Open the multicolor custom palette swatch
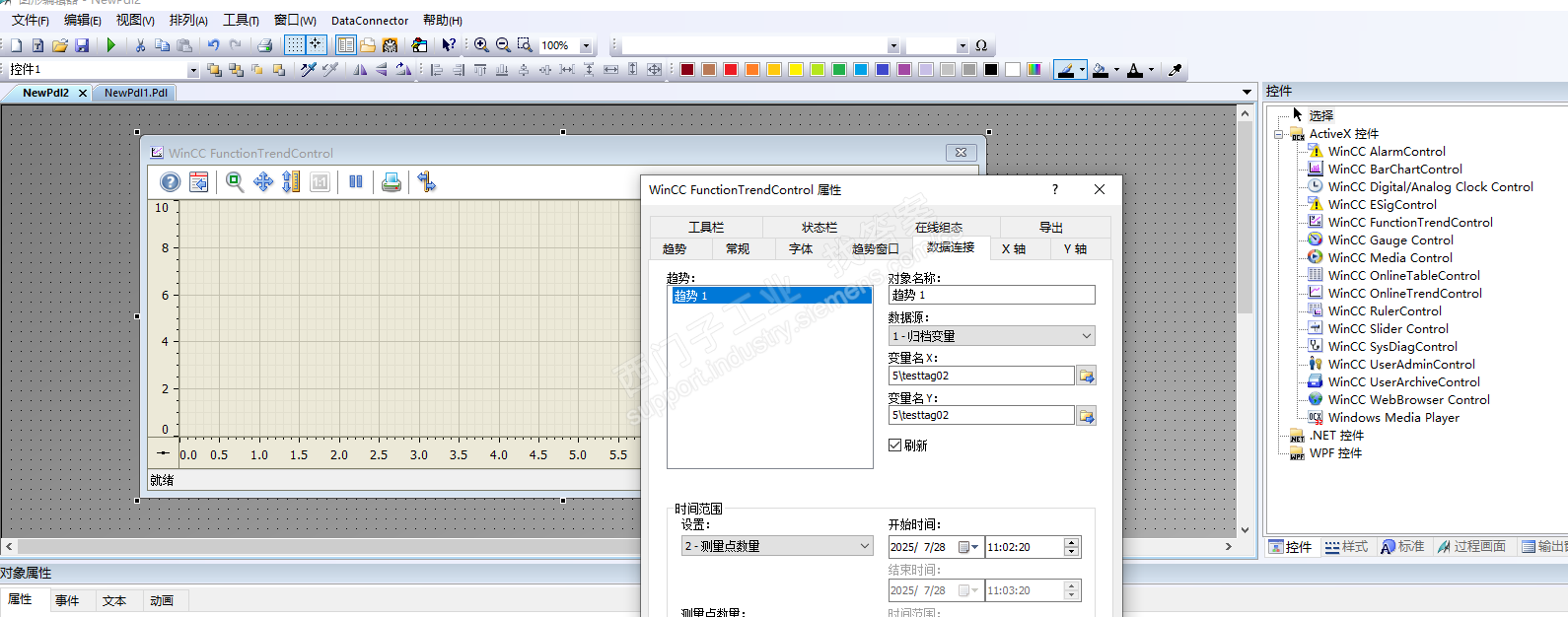The height and width of the screenshot is (617, 1568). [1034, 70]
